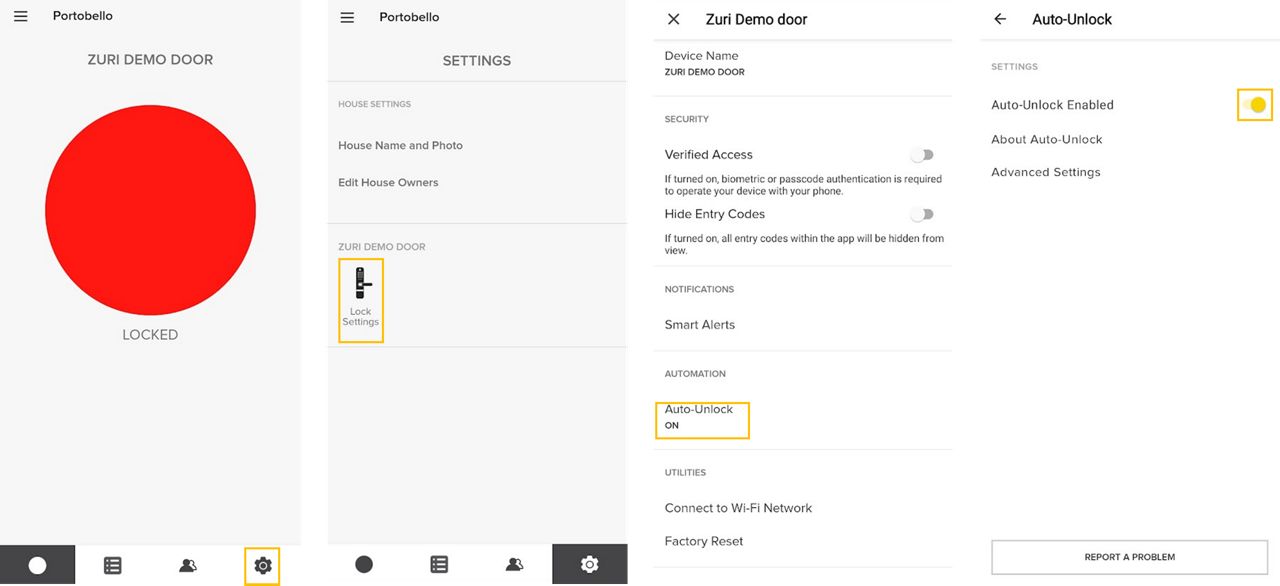
Task: Go back using arrow on Auto-Unlock screen
Action: pos(1000,19)
